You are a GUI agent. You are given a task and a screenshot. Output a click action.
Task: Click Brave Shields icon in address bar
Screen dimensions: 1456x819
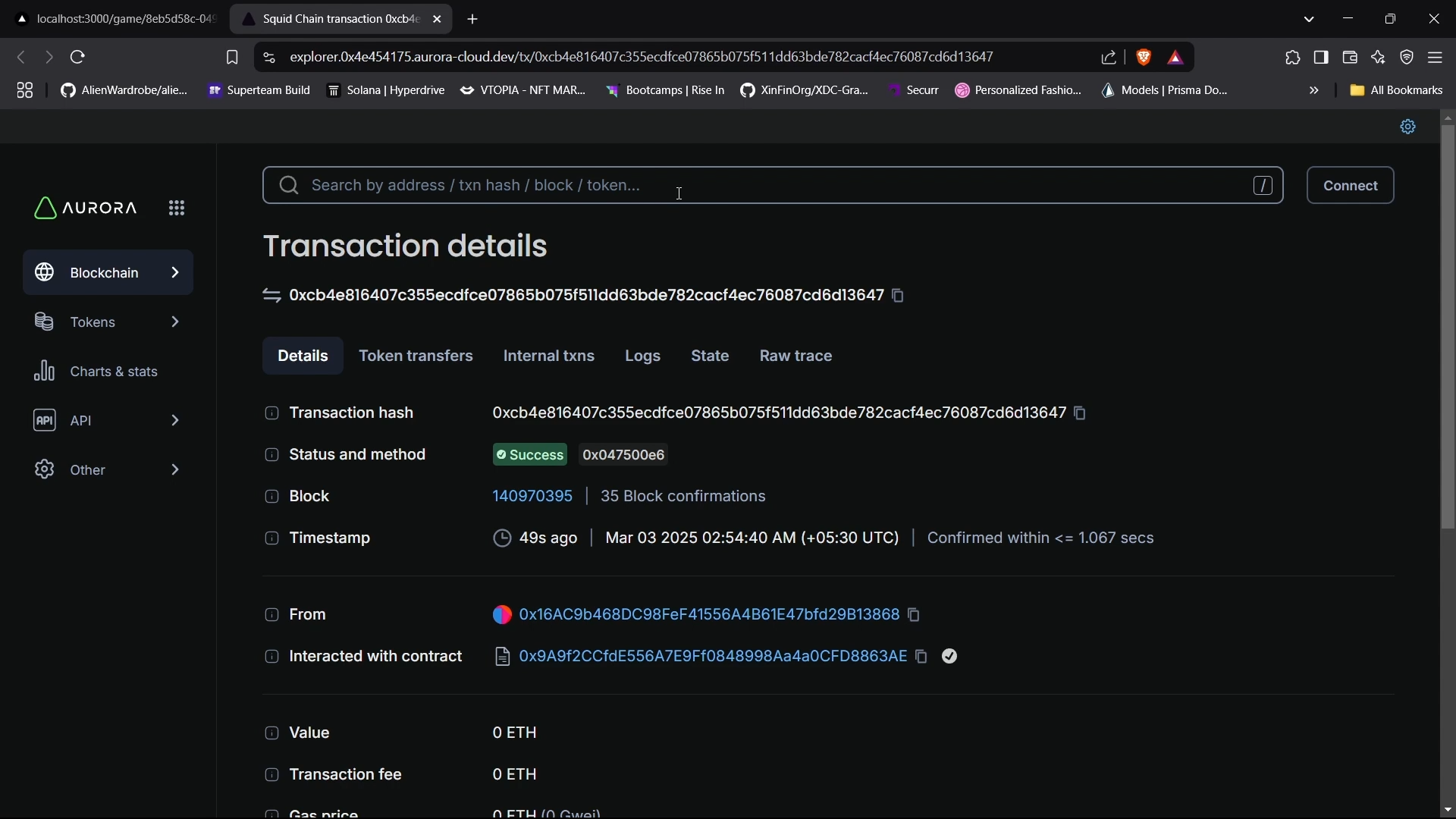pos(1144,57)
